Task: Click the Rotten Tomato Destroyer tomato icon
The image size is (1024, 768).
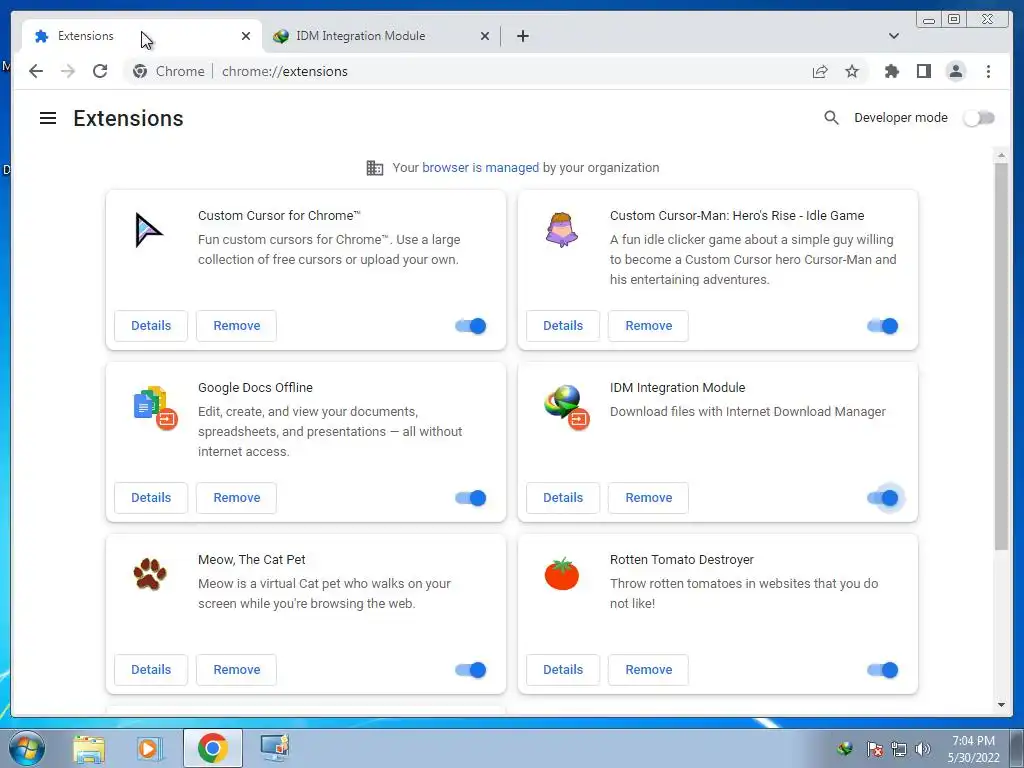Action: point(562,574)
